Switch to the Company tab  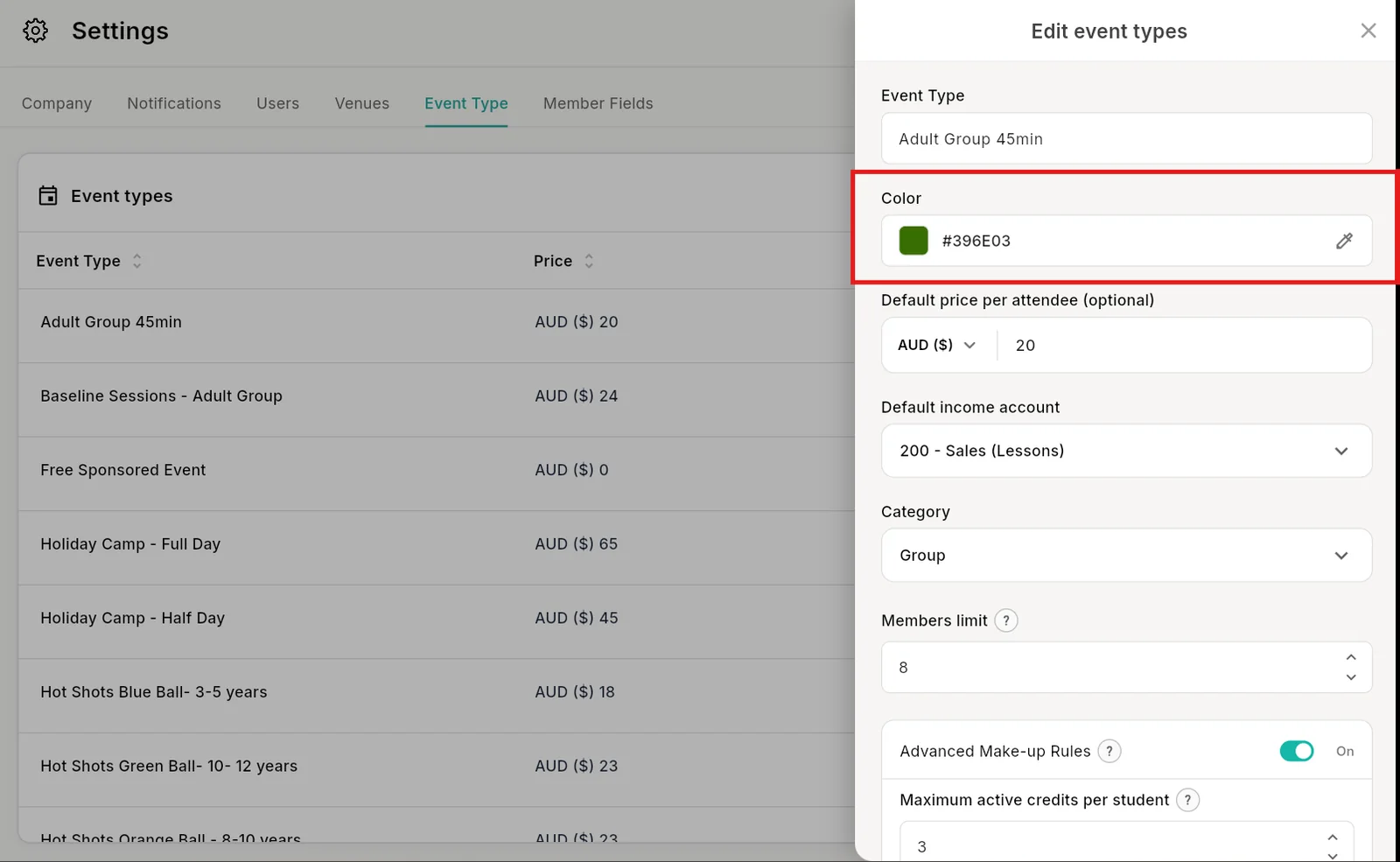pyautogui.click(x=57, y=103)
